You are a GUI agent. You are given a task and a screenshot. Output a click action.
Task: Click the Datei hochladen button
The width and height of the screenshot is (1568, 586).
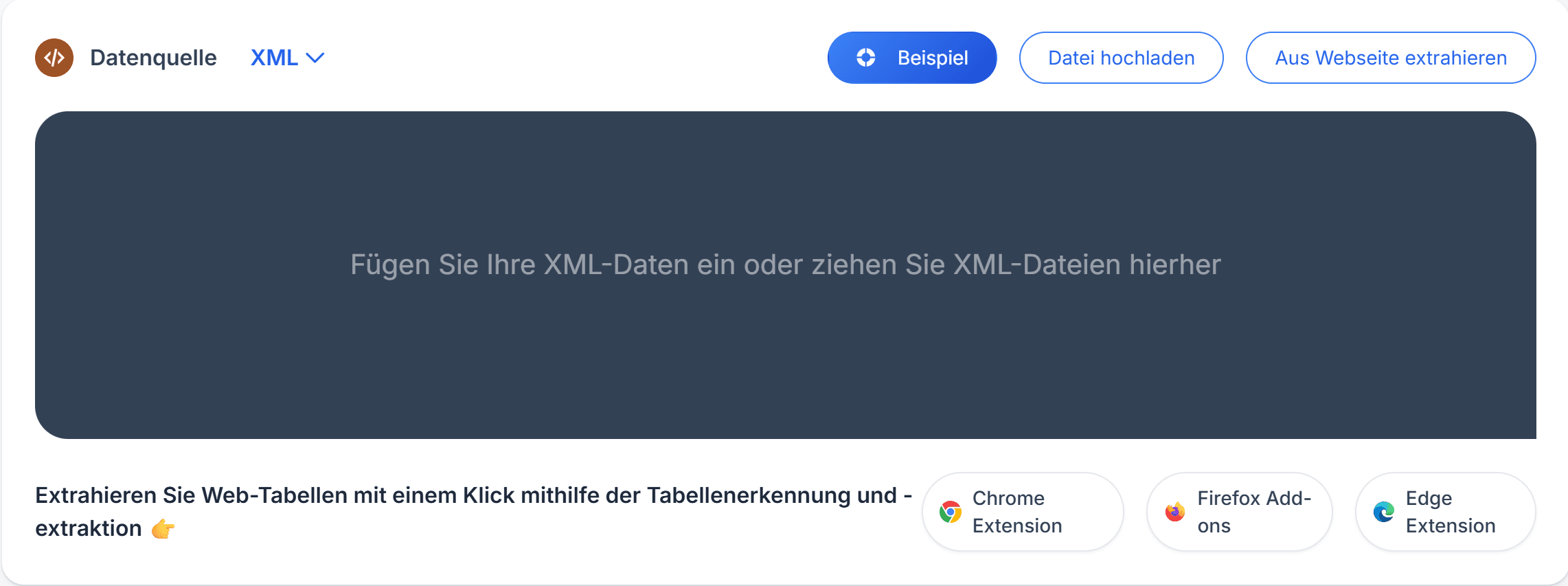[x=1121, y=58]
